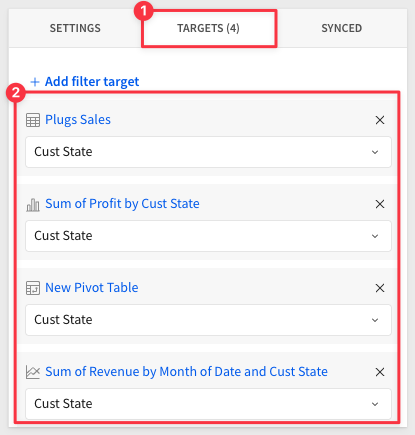Select the Targets (4) tab
The image size is (415, 435).
(x=208, y=28)
